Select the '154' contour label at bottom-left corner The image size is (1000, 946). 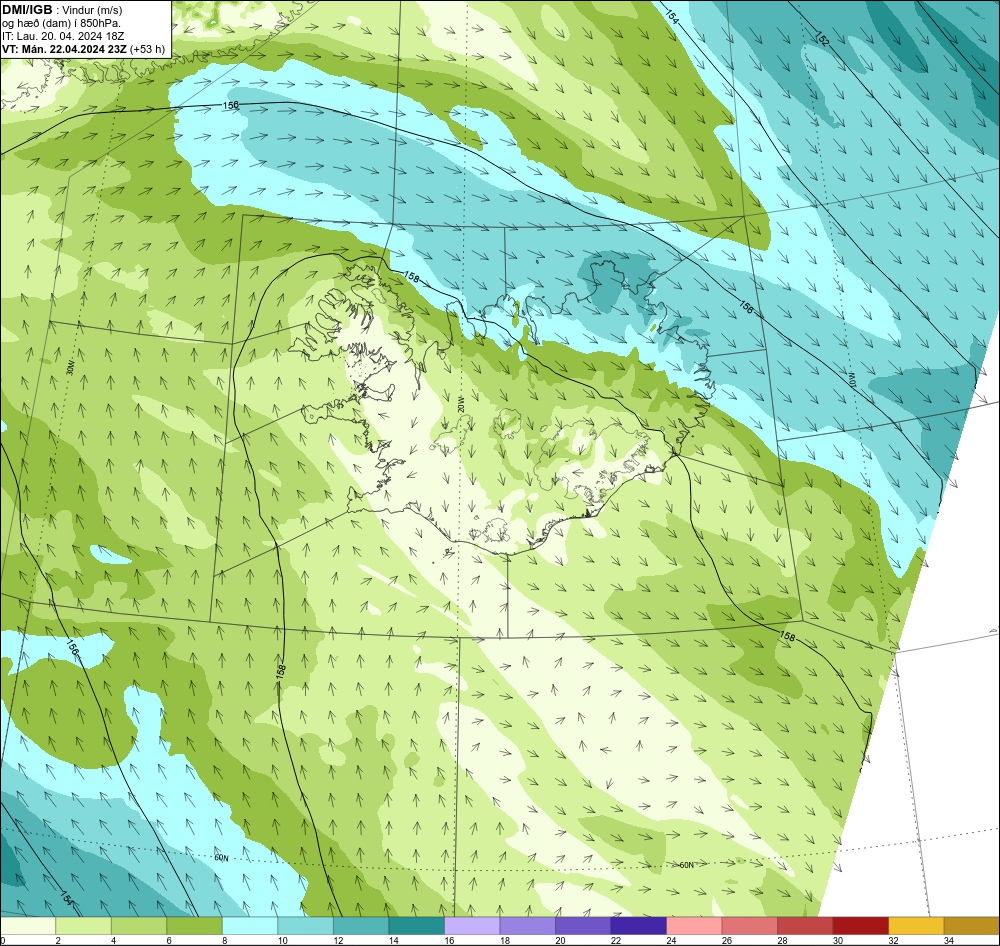(67, 897)
